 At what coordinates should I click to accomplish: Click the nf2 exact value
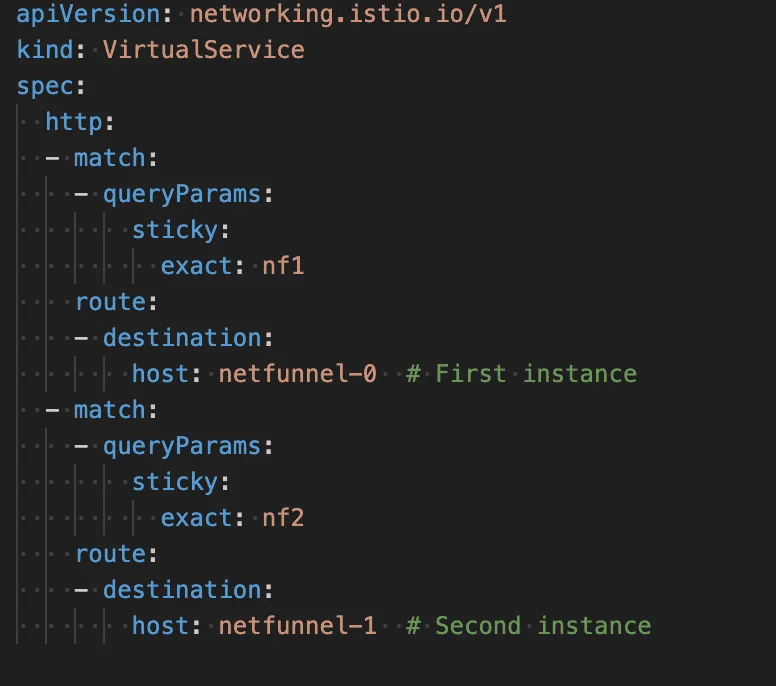[282, 518]
